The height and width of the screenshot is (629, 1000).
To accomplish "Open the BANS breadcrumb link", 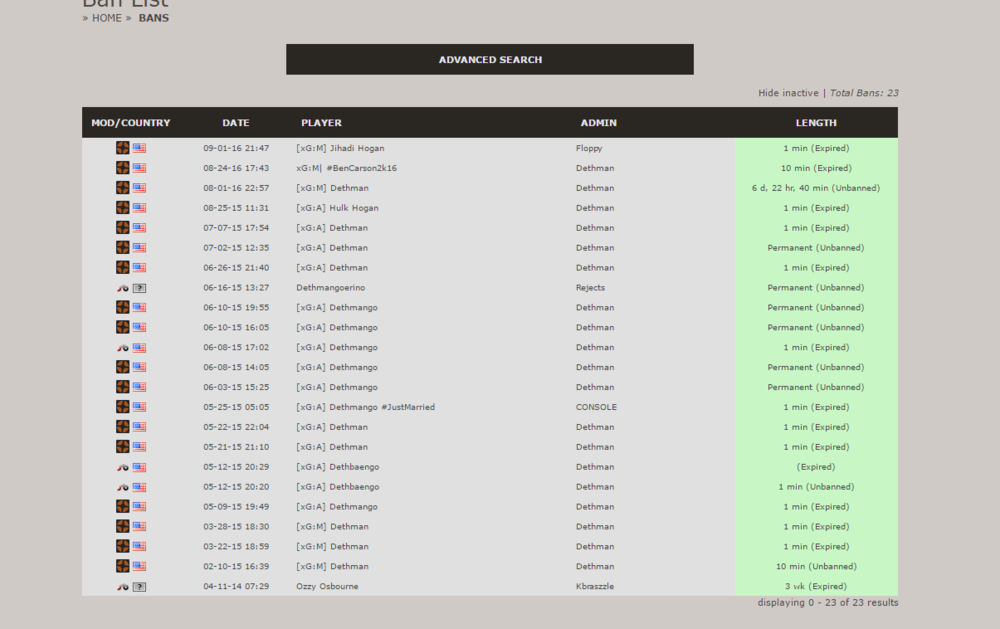I will point(154,18).
